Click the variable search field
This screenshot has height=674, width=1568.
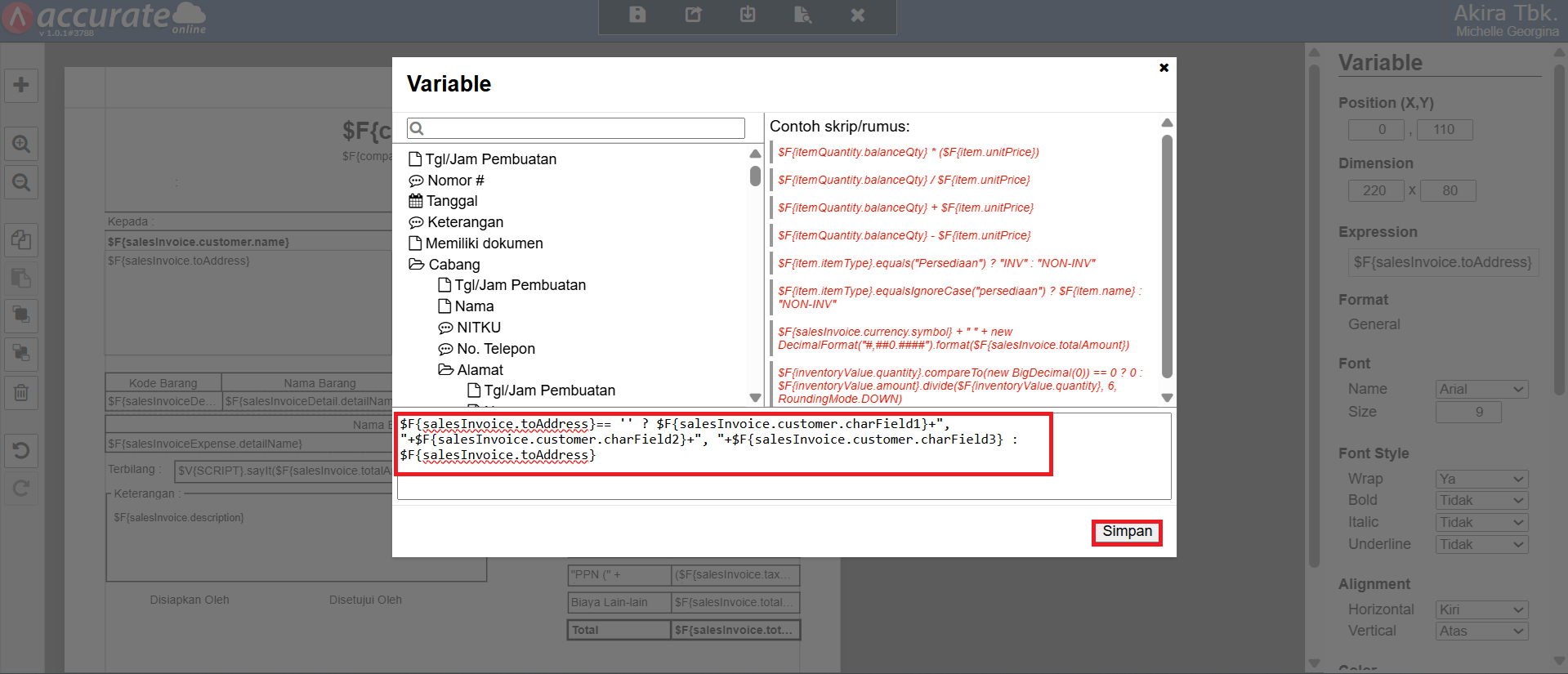(x=576, y=128)
